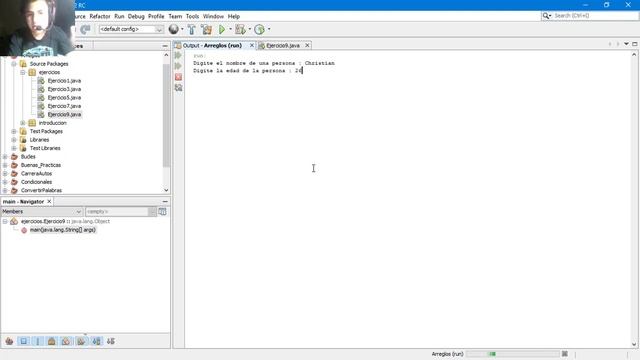This screenshot has height=360, width=640.
Task: Run the project with the green play button
Action: coord(222,29)
